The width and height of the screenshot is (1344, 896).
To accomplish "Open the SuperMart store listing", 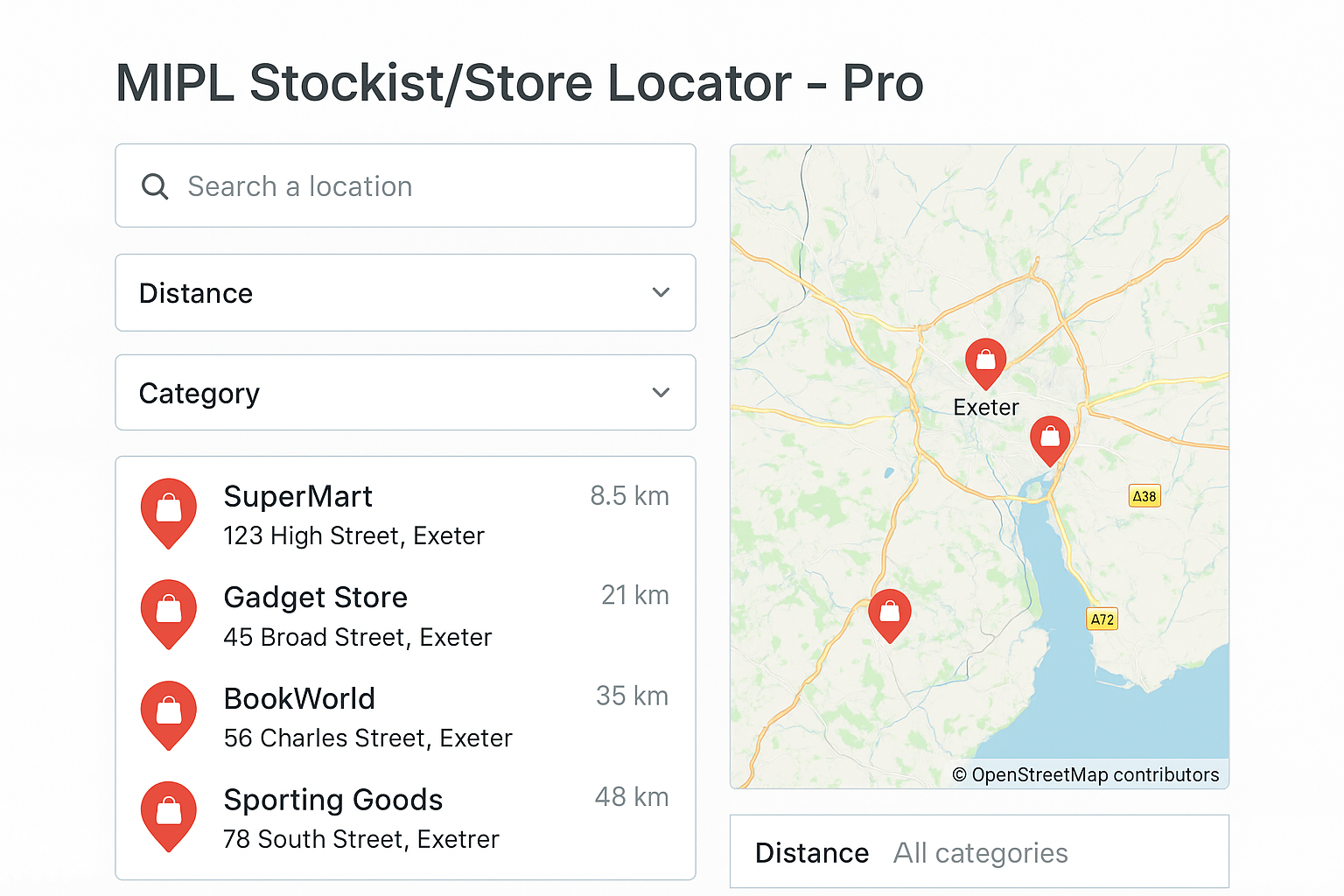I will coord(298,497).
